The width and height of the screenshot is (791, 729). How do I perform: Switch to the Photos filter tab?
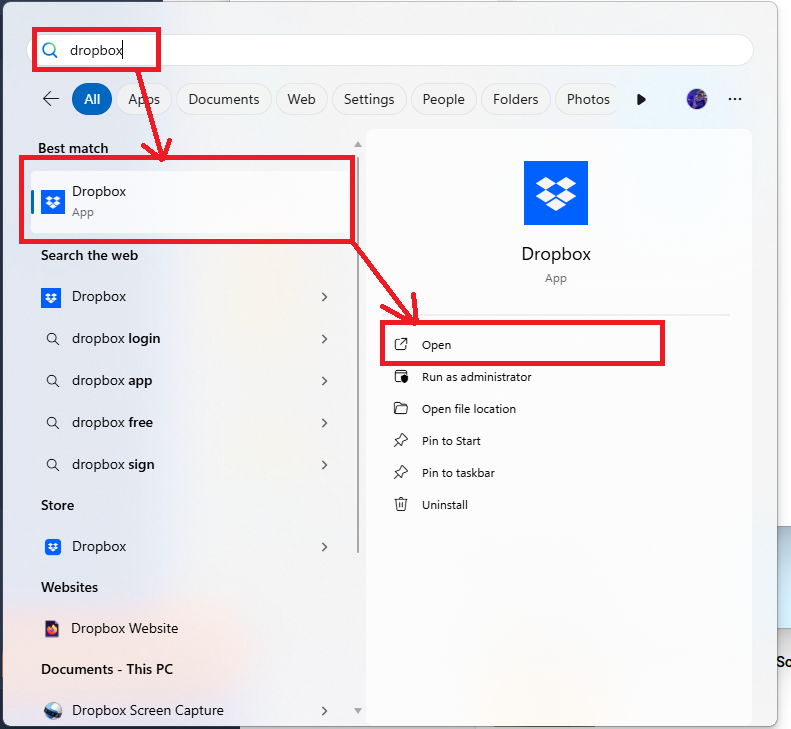588,99
